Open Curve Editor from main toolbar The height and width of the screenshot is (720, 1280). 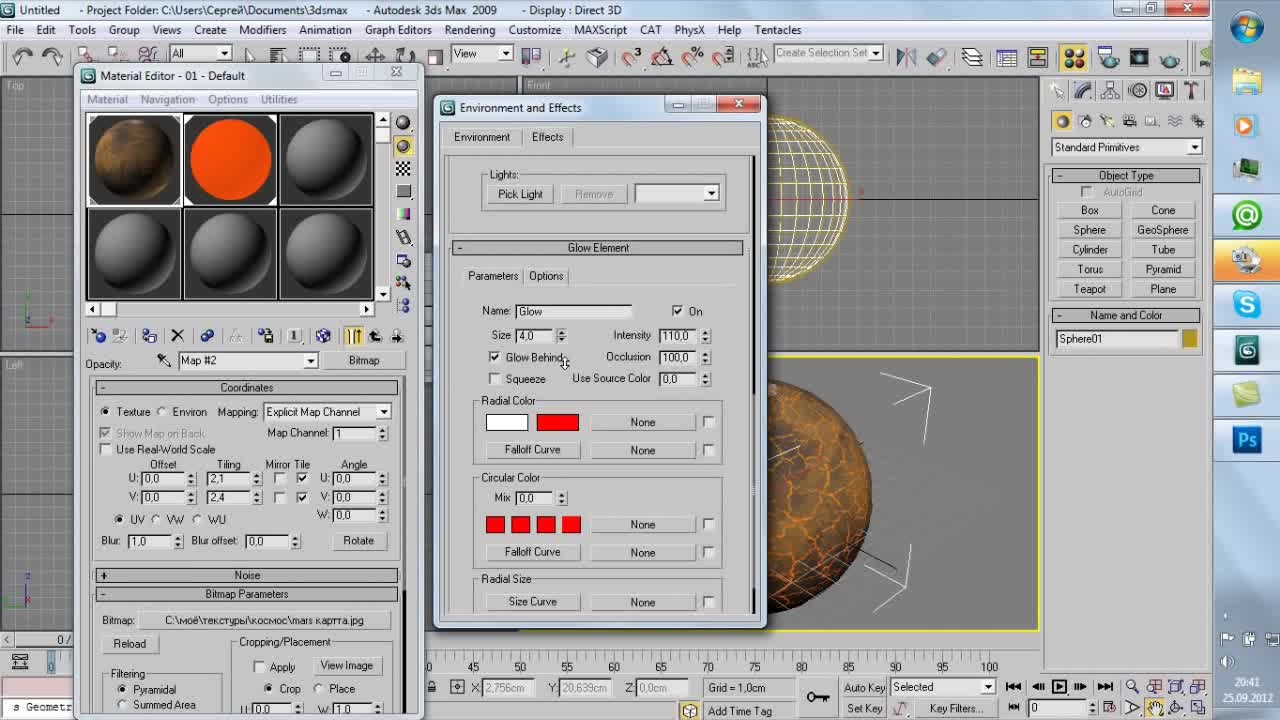pyautogui.click(x=1007, y=57)
